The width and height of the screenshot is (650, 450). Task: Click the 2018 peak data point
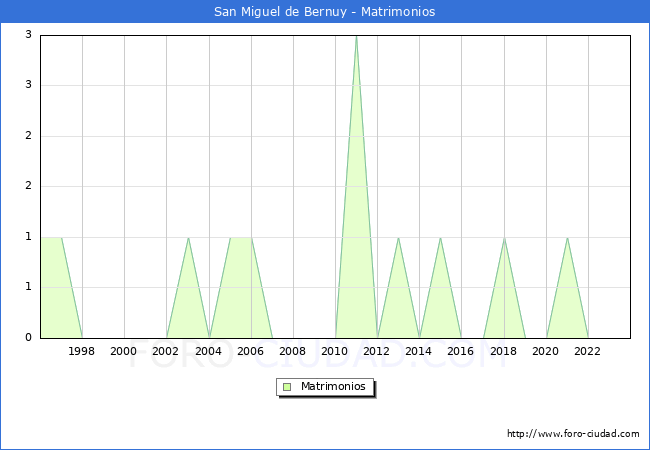point(504,238)
